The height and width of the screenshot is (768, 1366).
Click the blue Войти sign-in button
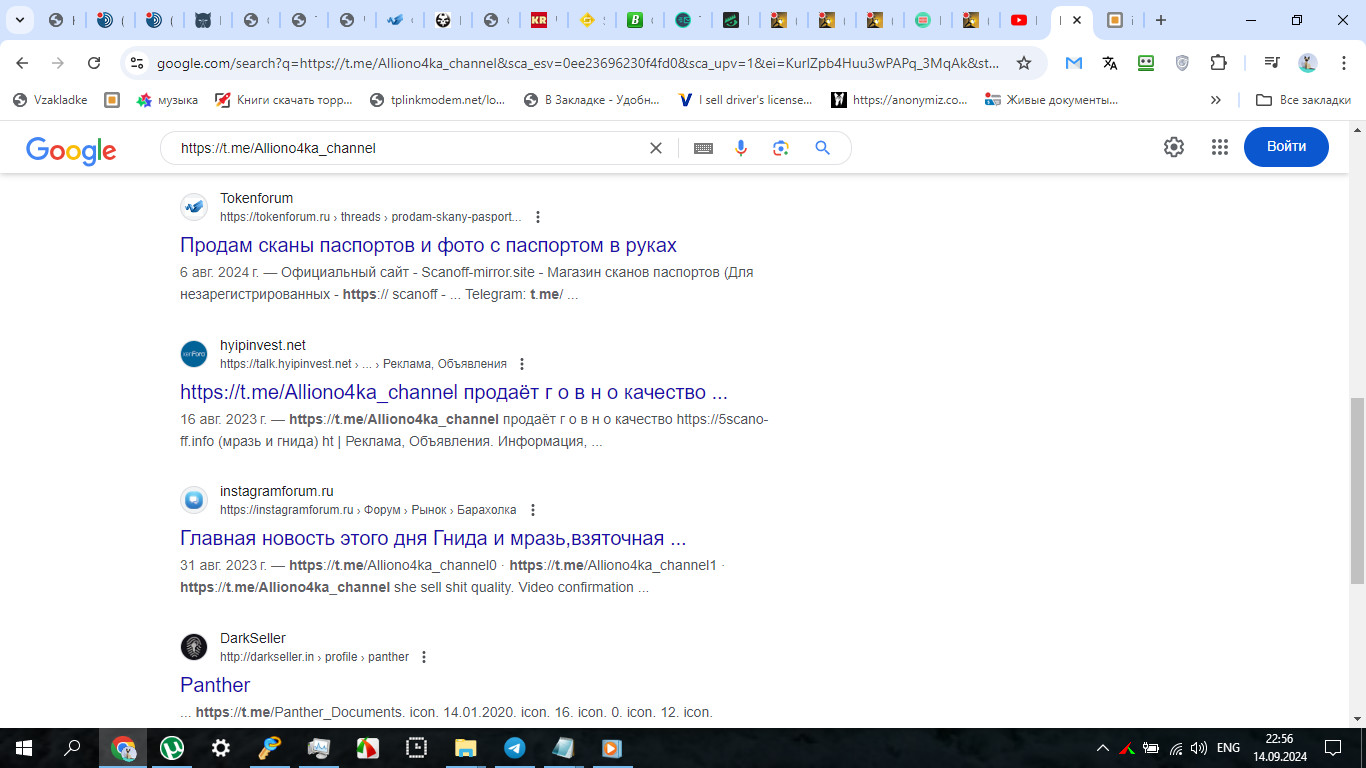(x=1286, y=147)
